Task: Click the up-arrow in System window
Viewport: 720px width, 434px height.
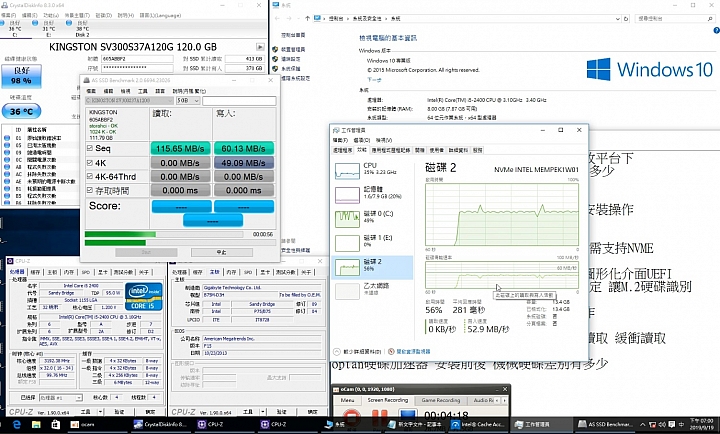Action: click(x=307, y=18)
